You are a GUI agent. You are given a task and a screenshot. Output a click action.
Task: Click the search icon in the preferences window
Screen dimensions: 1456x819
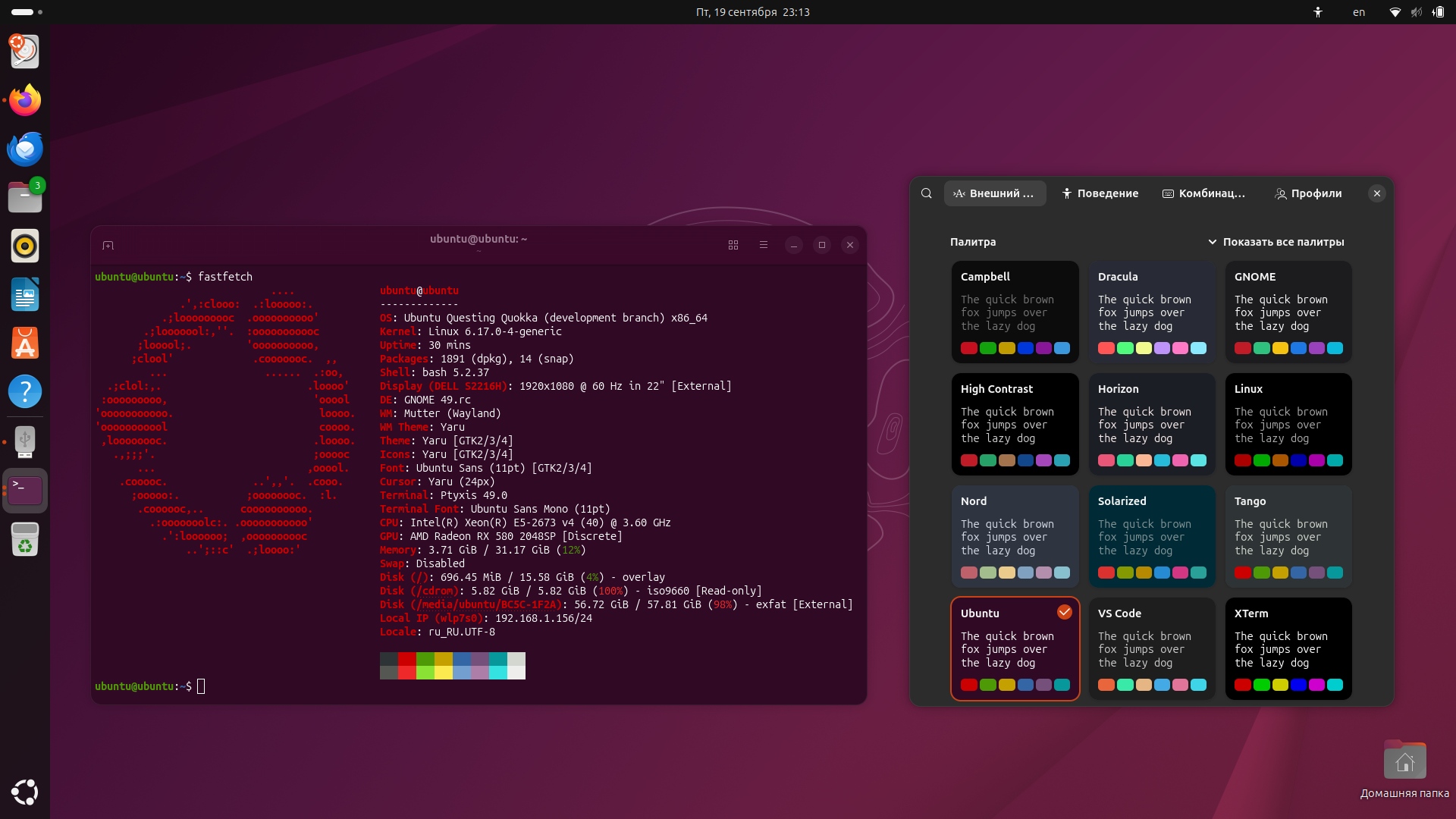click(927, 193)
